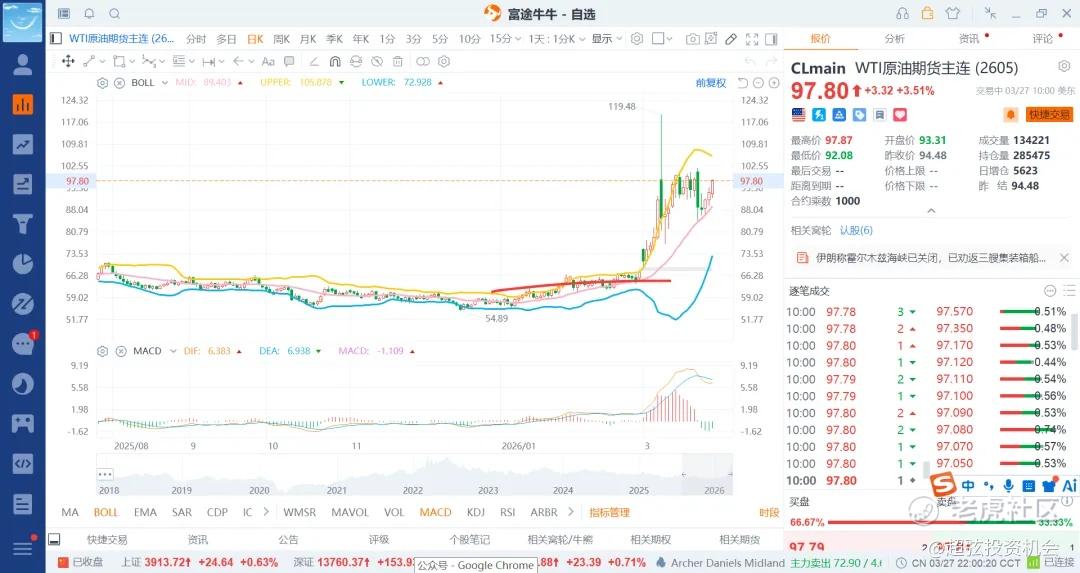Open quote panel settings gear next to CLmain
Image resolution: width=1080 pixels, height=573 pixels.
tap(1063, 67)
